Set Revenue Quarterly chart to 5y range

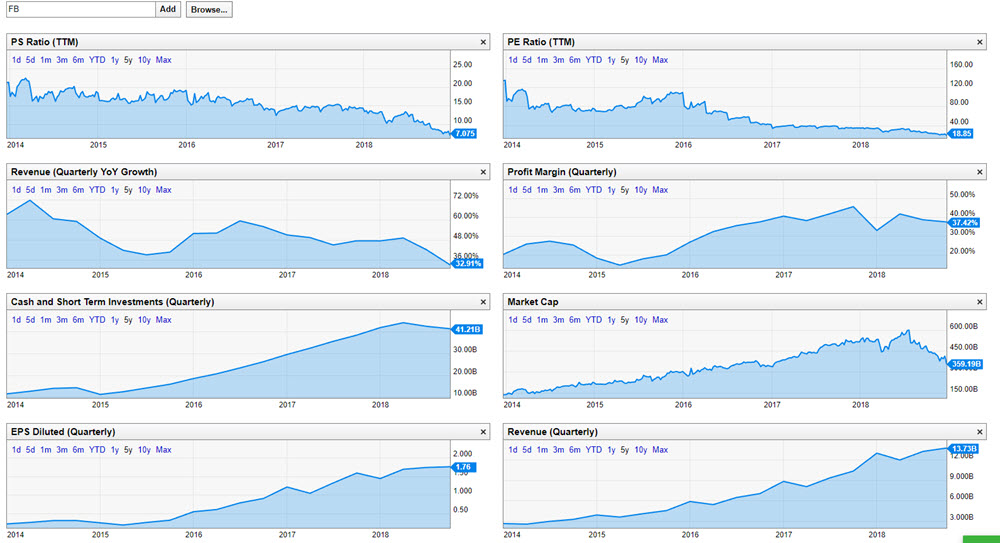pos(624,450)
